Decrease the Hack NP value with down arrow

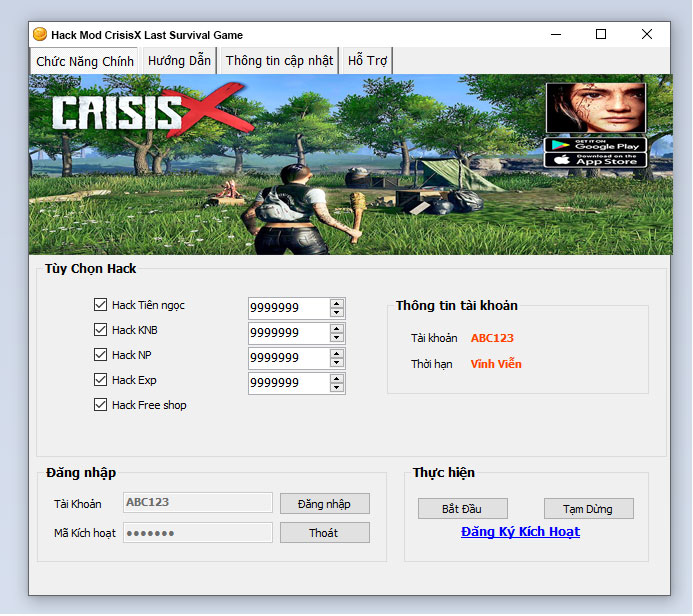tap(337, 363)
